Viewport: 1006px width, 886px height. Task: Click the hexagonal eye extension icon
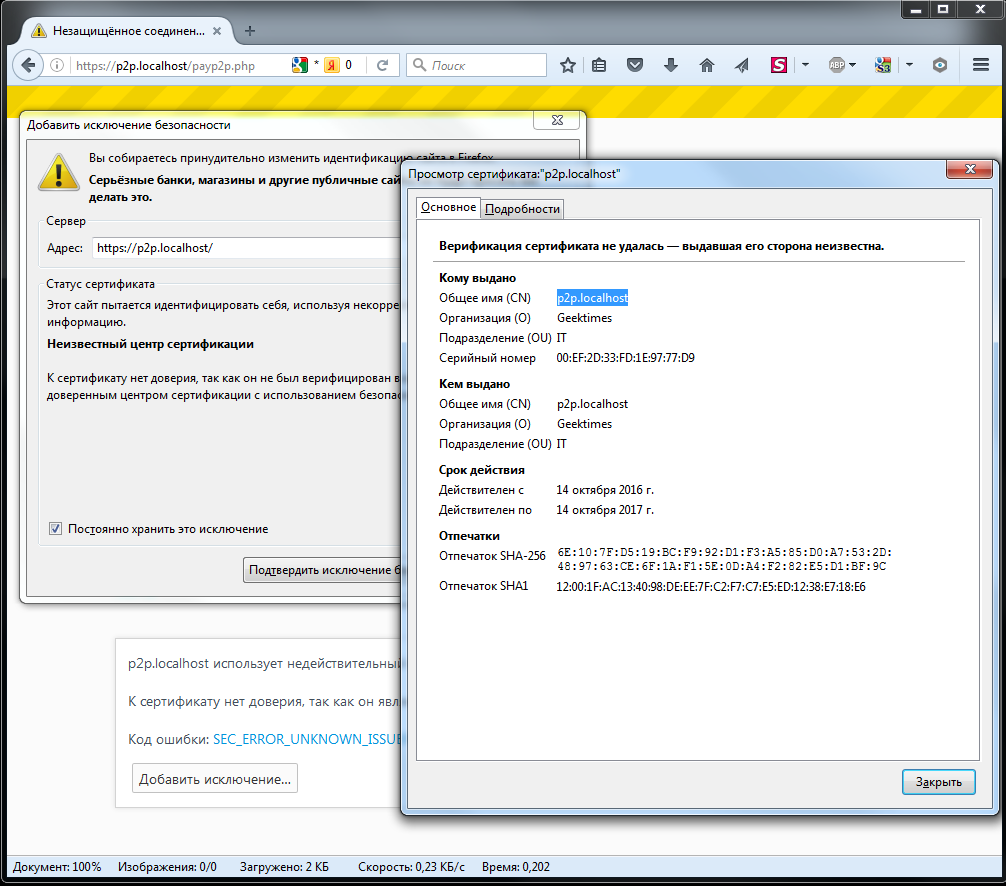pos(940,65)
